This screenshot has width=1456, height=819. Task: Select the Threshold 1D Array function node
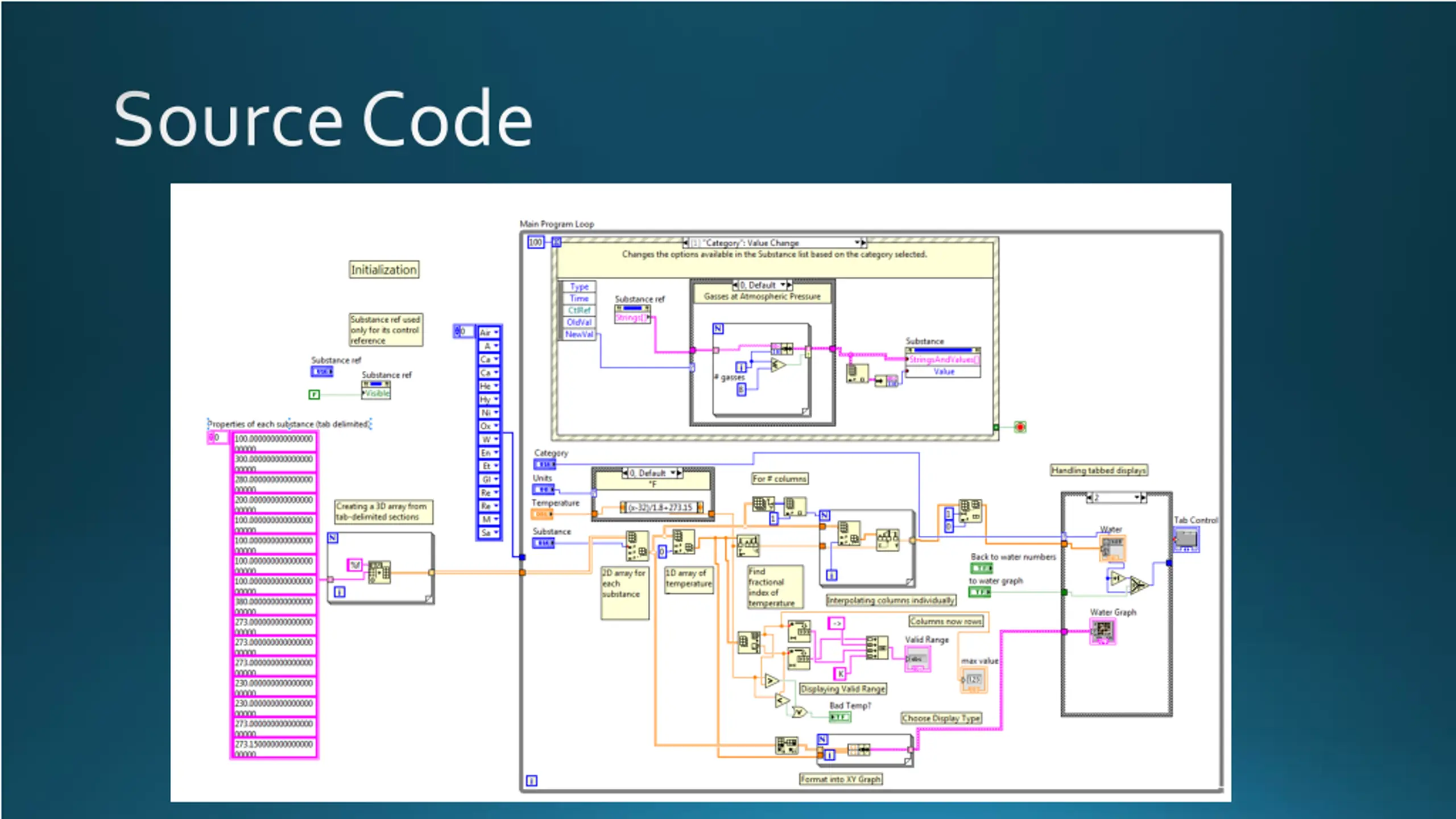[748, 546]
